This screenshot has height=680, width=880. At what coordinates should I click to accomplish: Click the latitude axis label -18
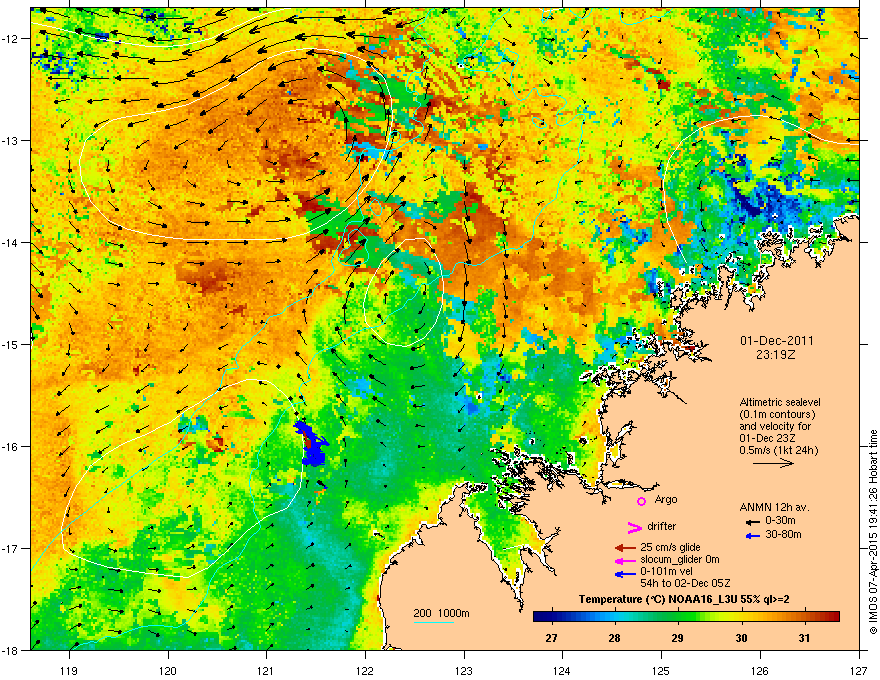(x=10, y=650)
